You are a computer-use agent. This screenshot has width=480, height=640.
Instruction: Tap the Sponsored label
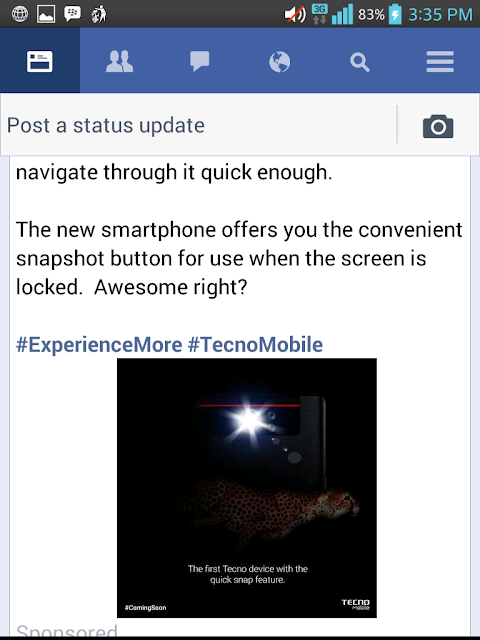pos(67,631)
